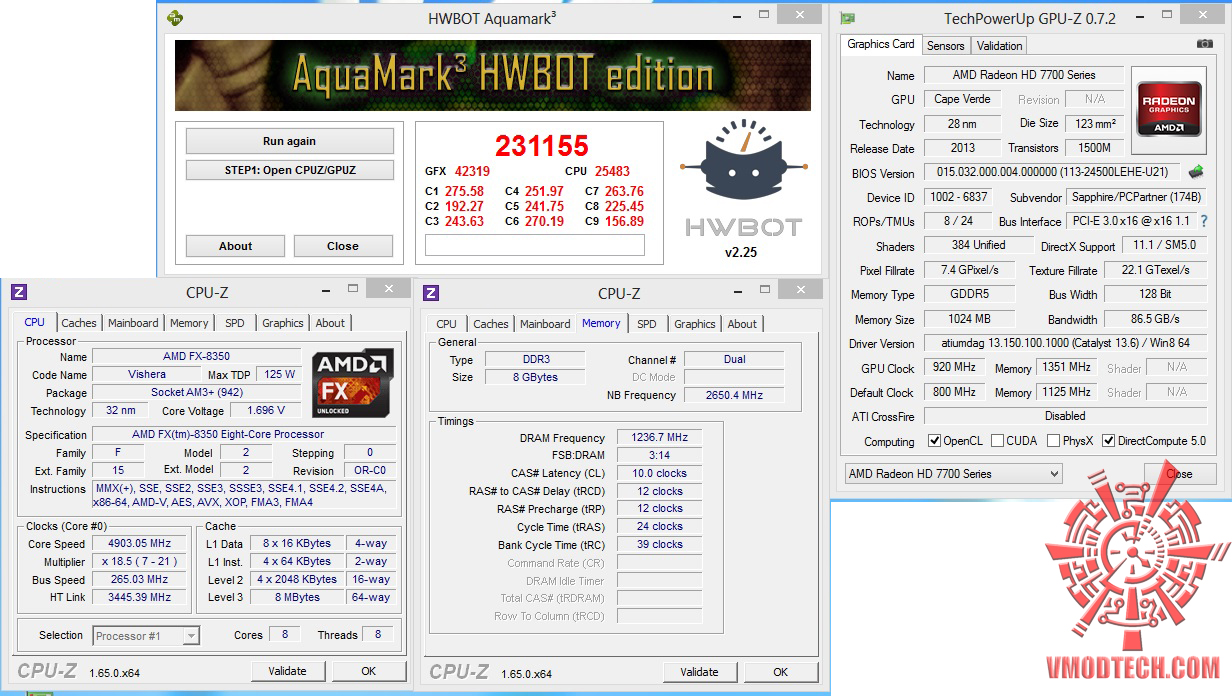Click the GFX 42319 score value
The width and height of the screenshot is (1232, 696).
472,171
